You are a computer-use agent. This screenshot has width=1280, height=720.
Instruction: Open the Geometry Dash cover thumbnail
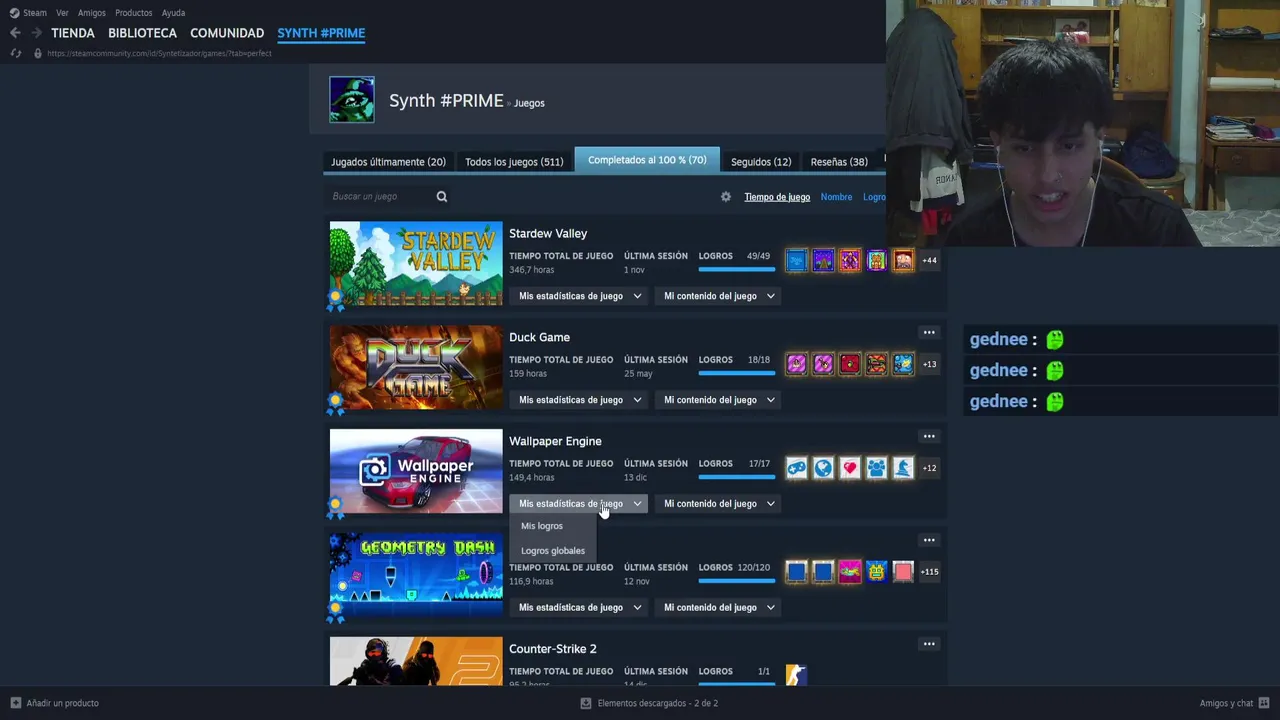(416, 575)
